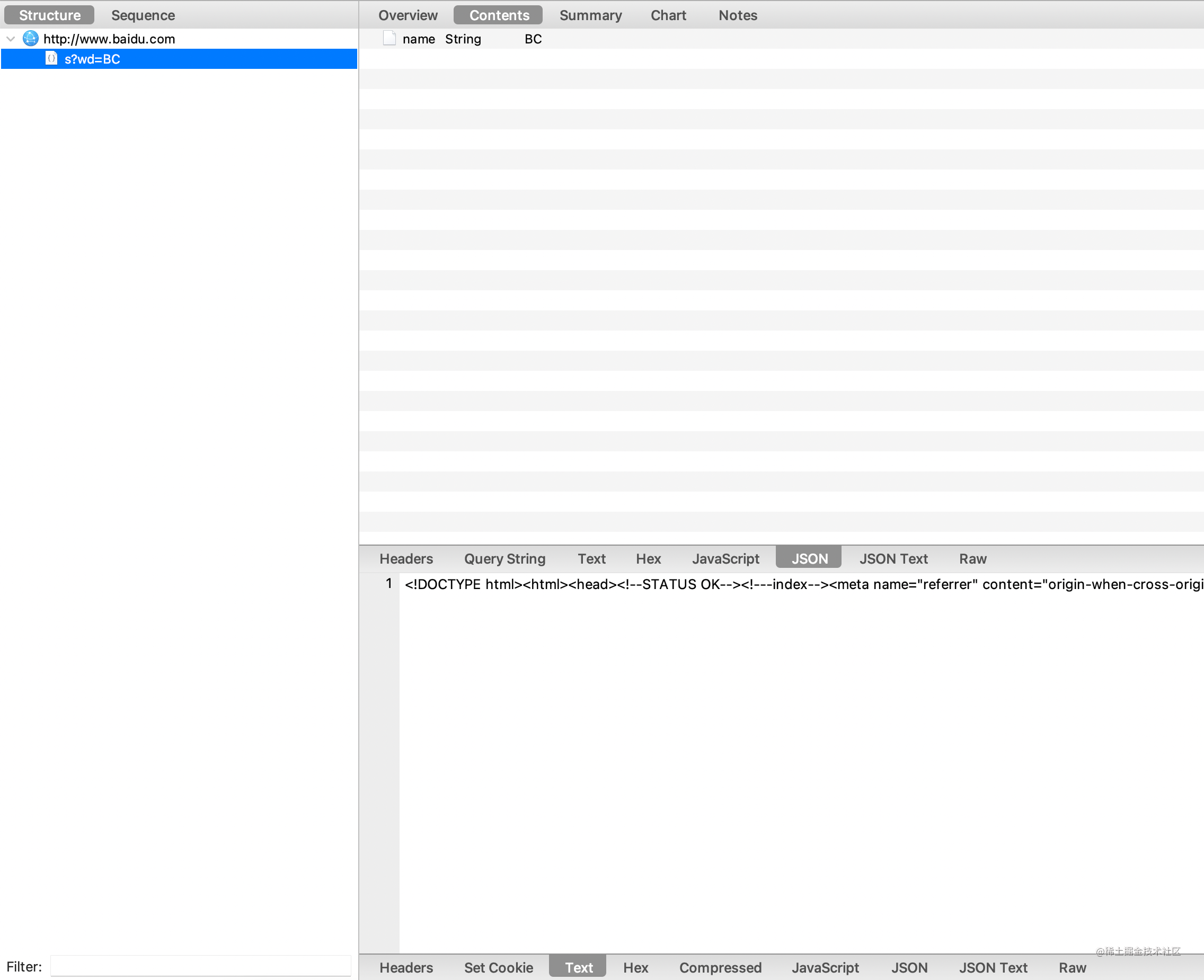This screenshot has width=1204, height=980.
Task: Switch request pane to JSON Text
Action: 893,558
